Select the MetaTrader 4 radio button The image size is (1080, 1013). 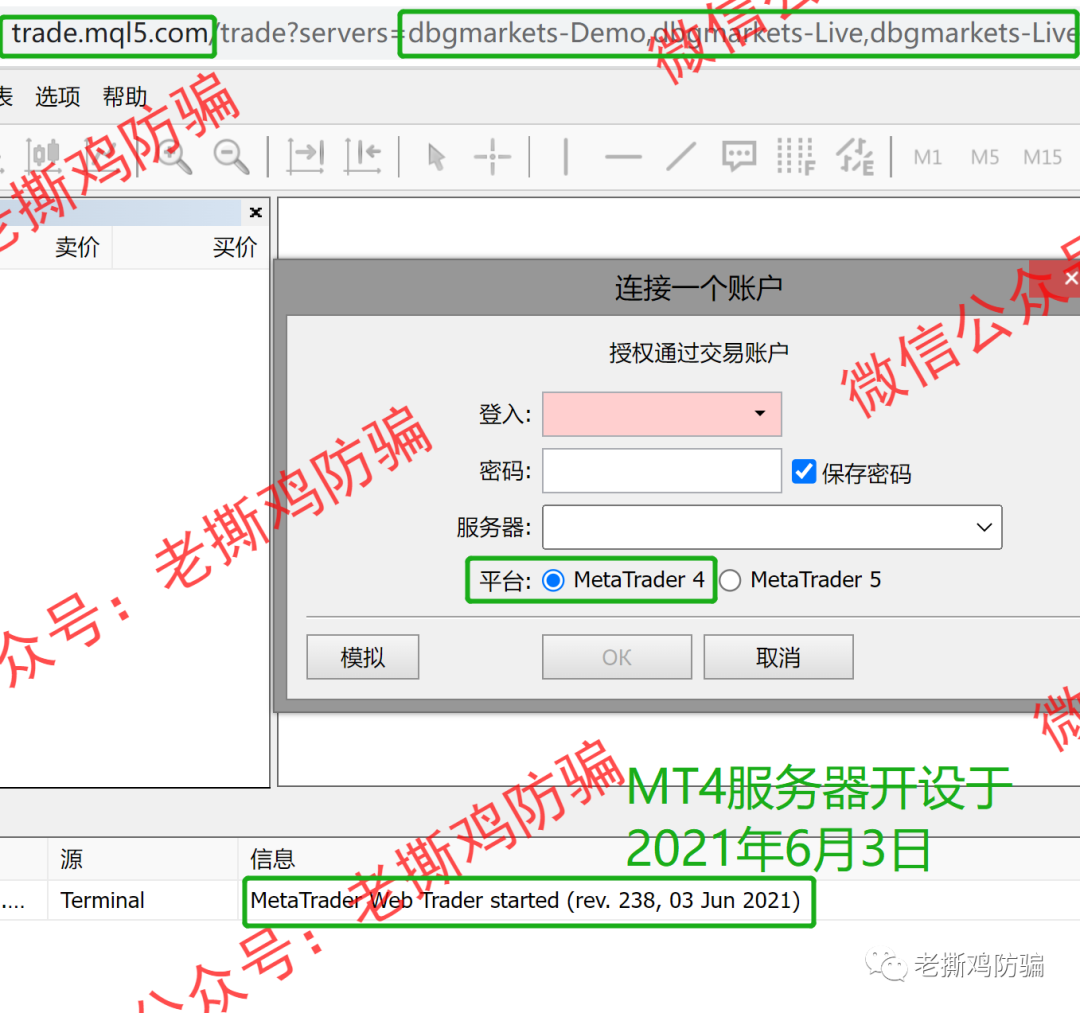(553, 581)
